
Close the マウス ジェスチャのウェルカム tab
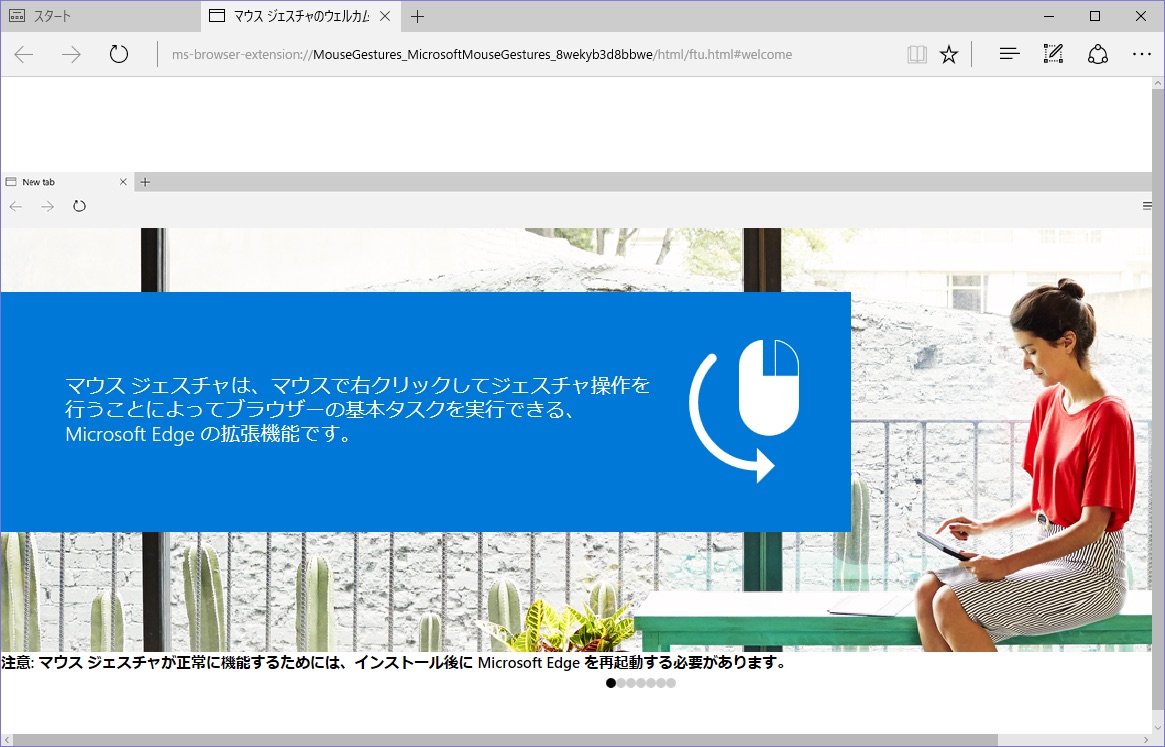(x=385, y=16)
